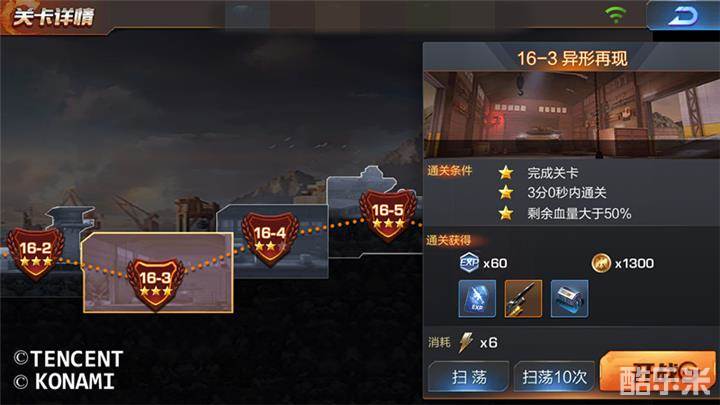Tap the 16-3 stage preview image
720x405 pixels.
coord(571,115)
